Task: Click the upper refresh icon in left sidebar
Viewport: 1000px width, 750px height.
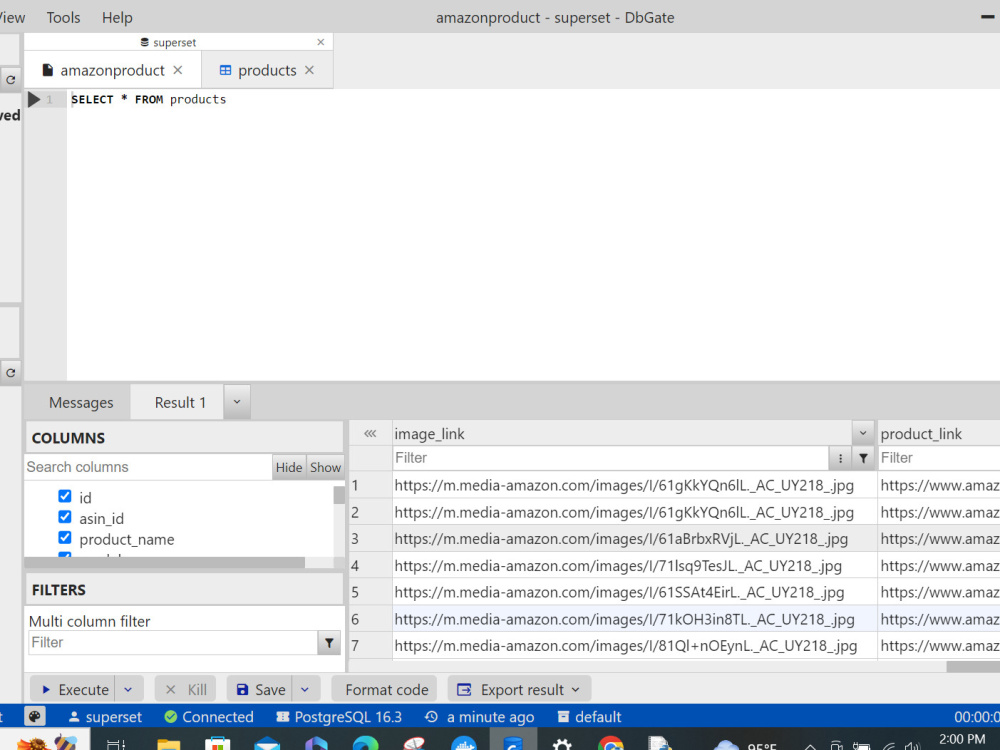Action: 11,80
